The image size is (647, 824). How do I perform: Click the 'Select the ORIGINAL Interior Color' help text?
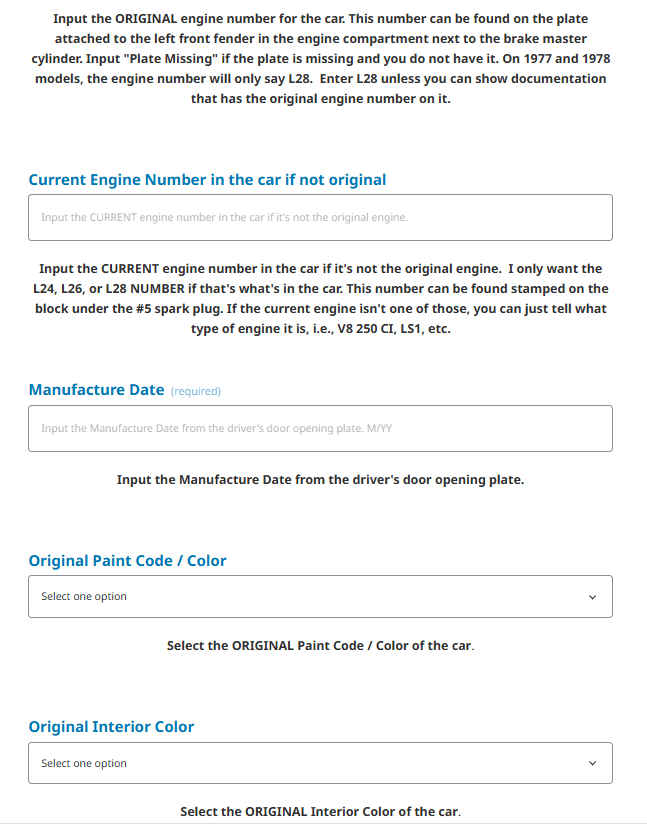click(320, 811)
